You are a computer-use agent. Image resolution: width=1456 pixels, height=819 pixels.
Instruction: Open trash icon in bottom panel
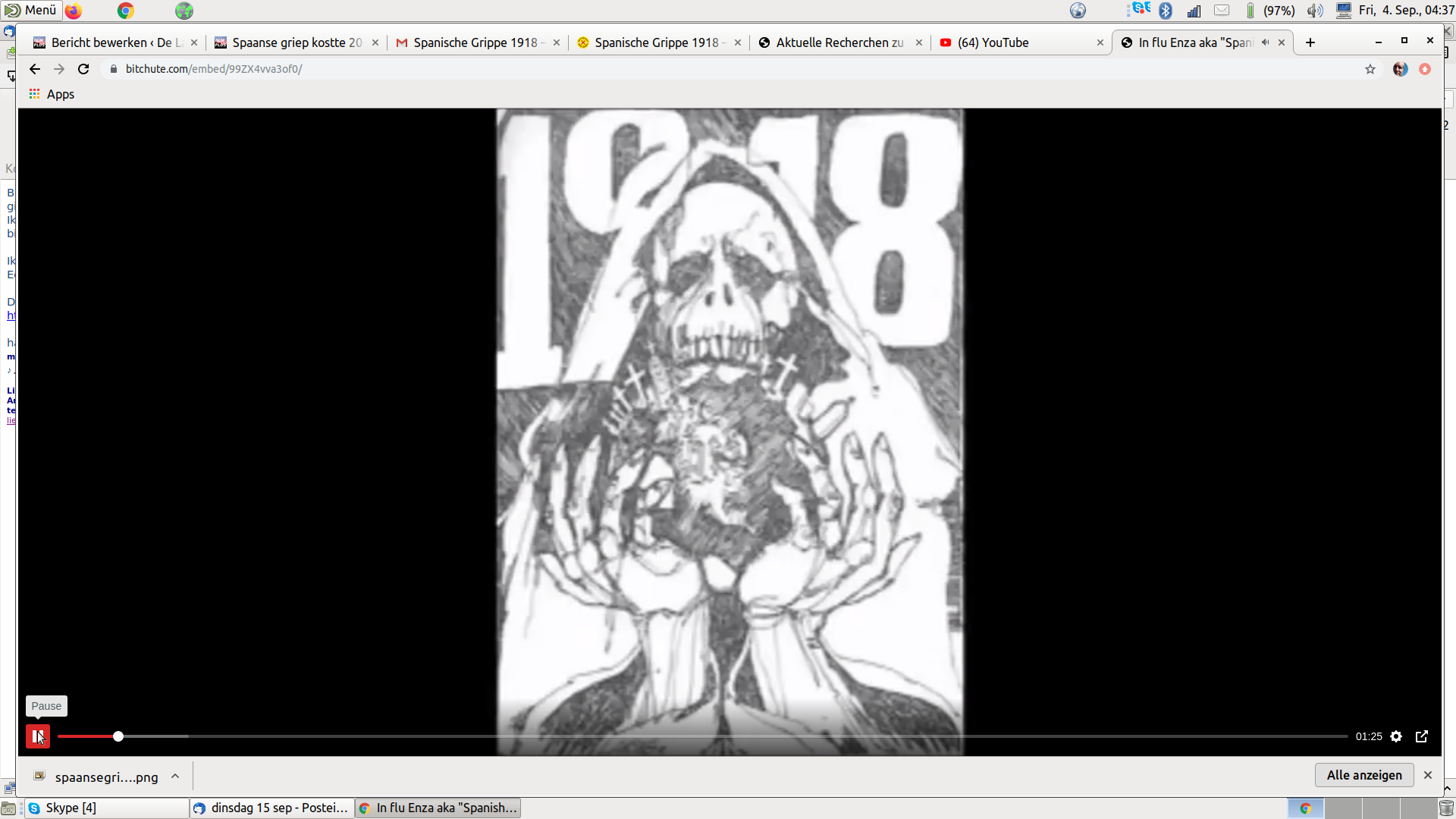pos(1446,808)
